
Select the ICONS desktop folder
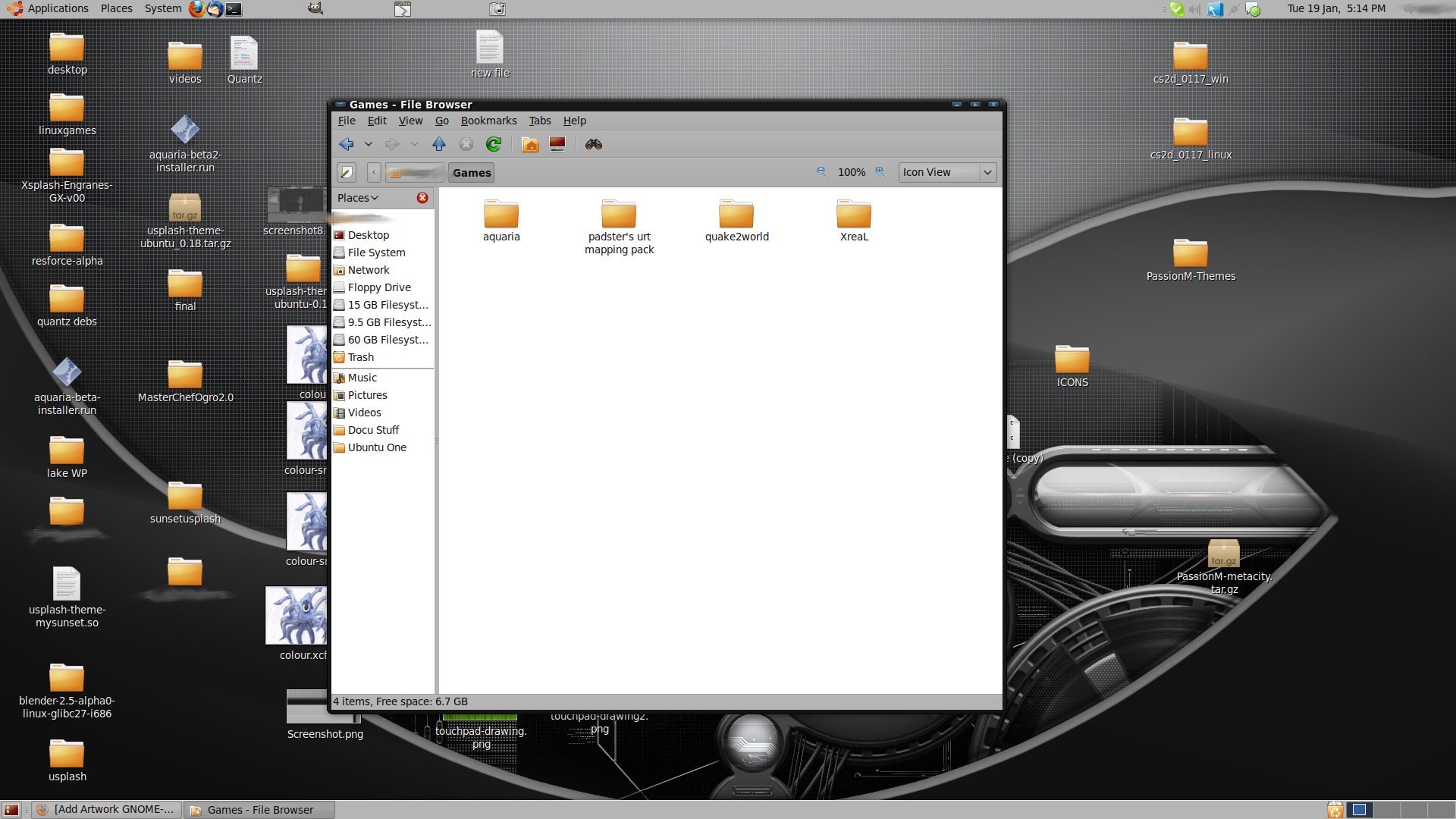[1072, 366]
